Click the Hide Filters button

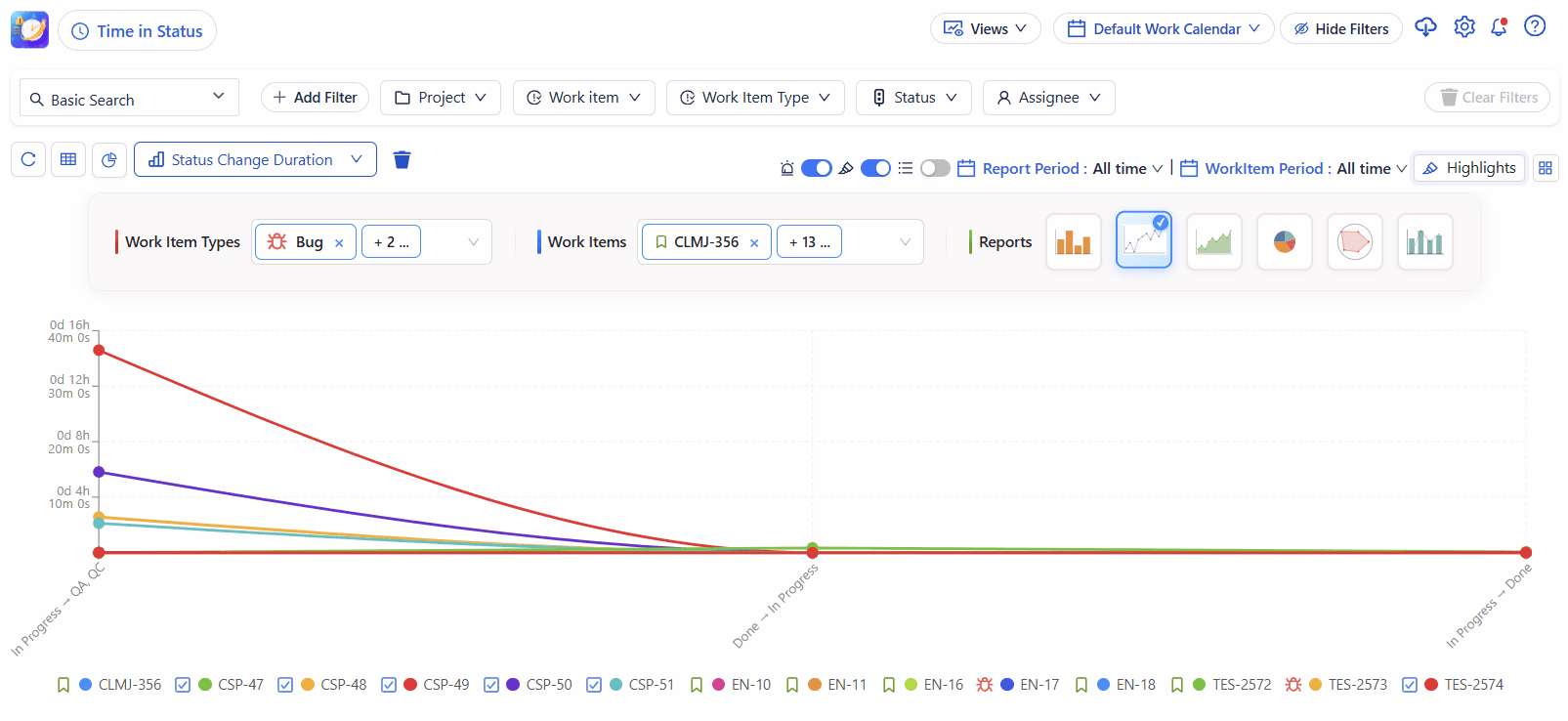(1341, 28)
